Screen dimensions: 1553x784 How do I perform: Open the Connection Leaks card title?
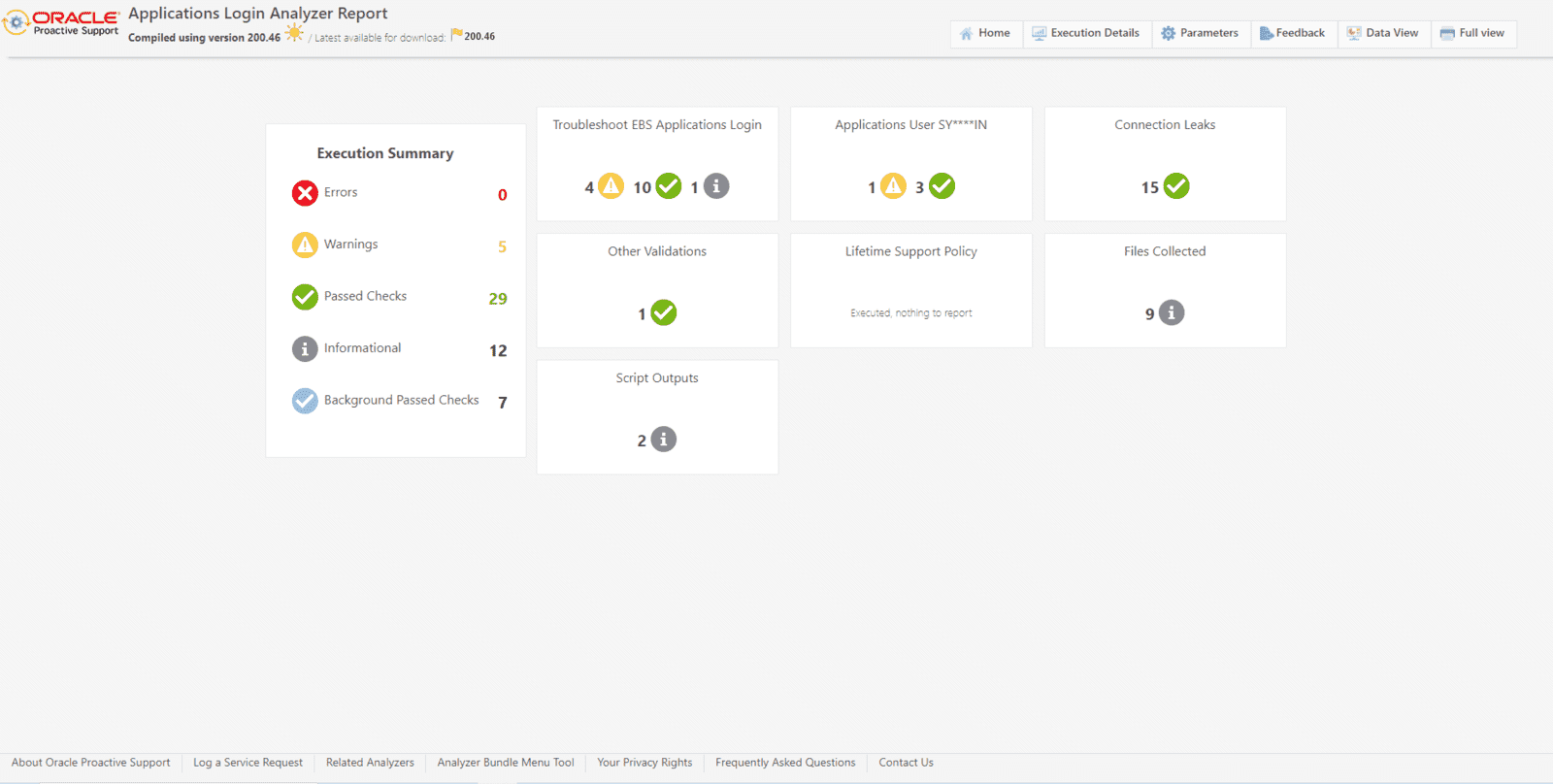click(x=1165, y=125)
